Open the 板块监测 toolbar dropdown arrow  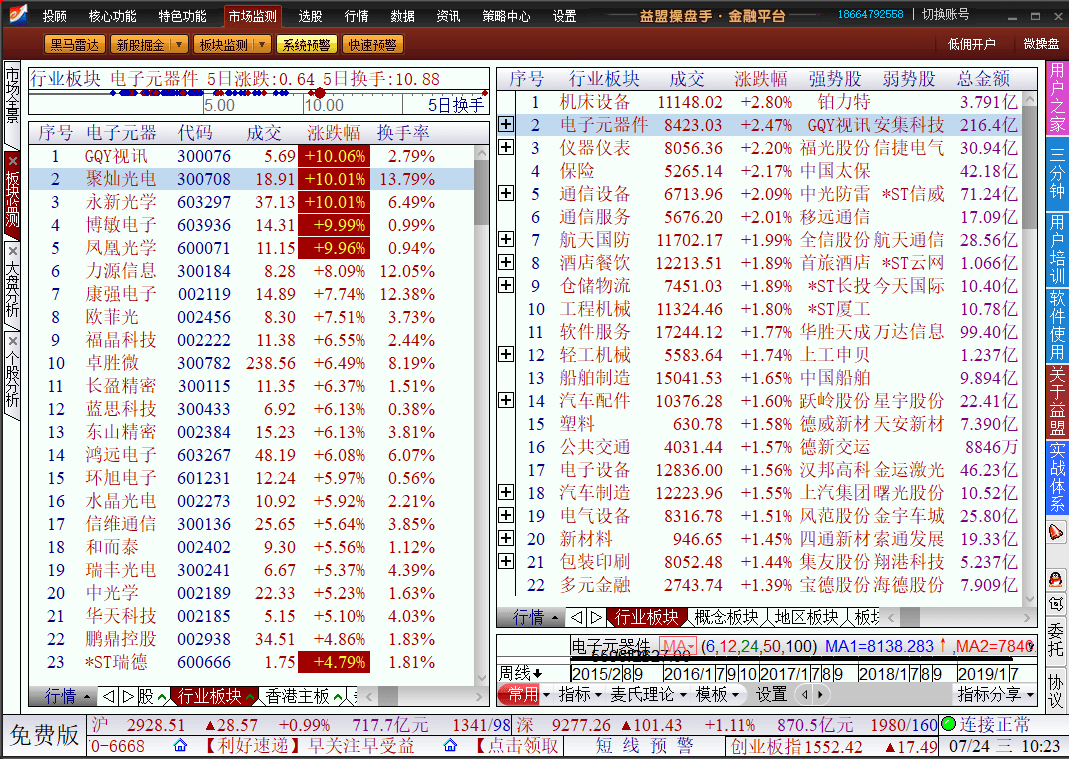pos(262,44)
